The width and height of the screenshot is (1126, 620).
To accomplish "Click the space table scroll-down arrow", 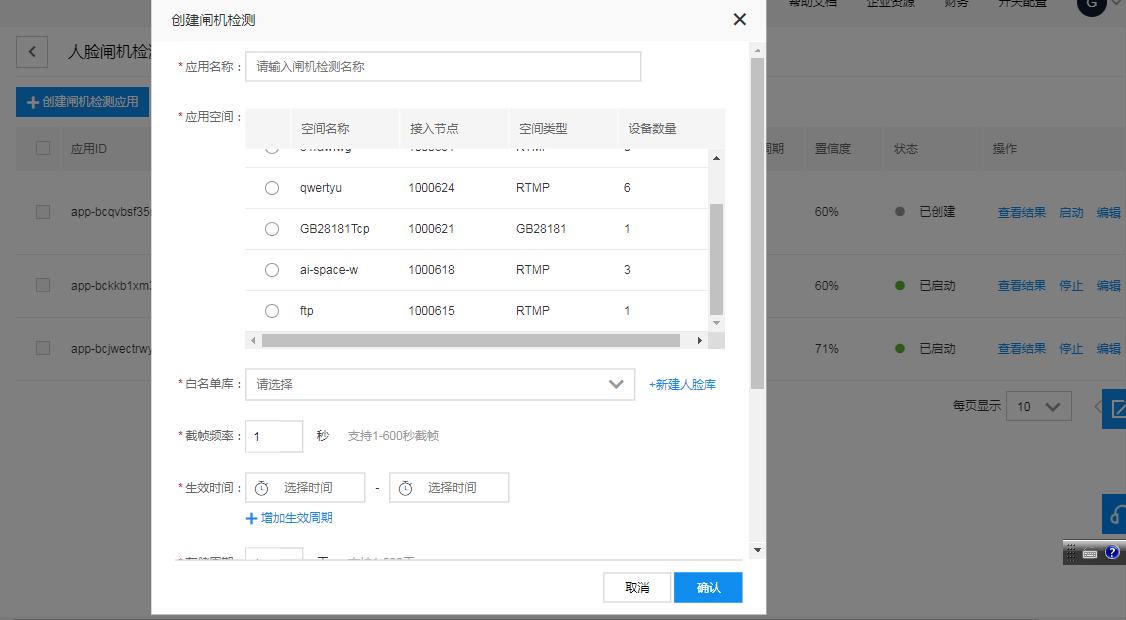I will 716,323.
